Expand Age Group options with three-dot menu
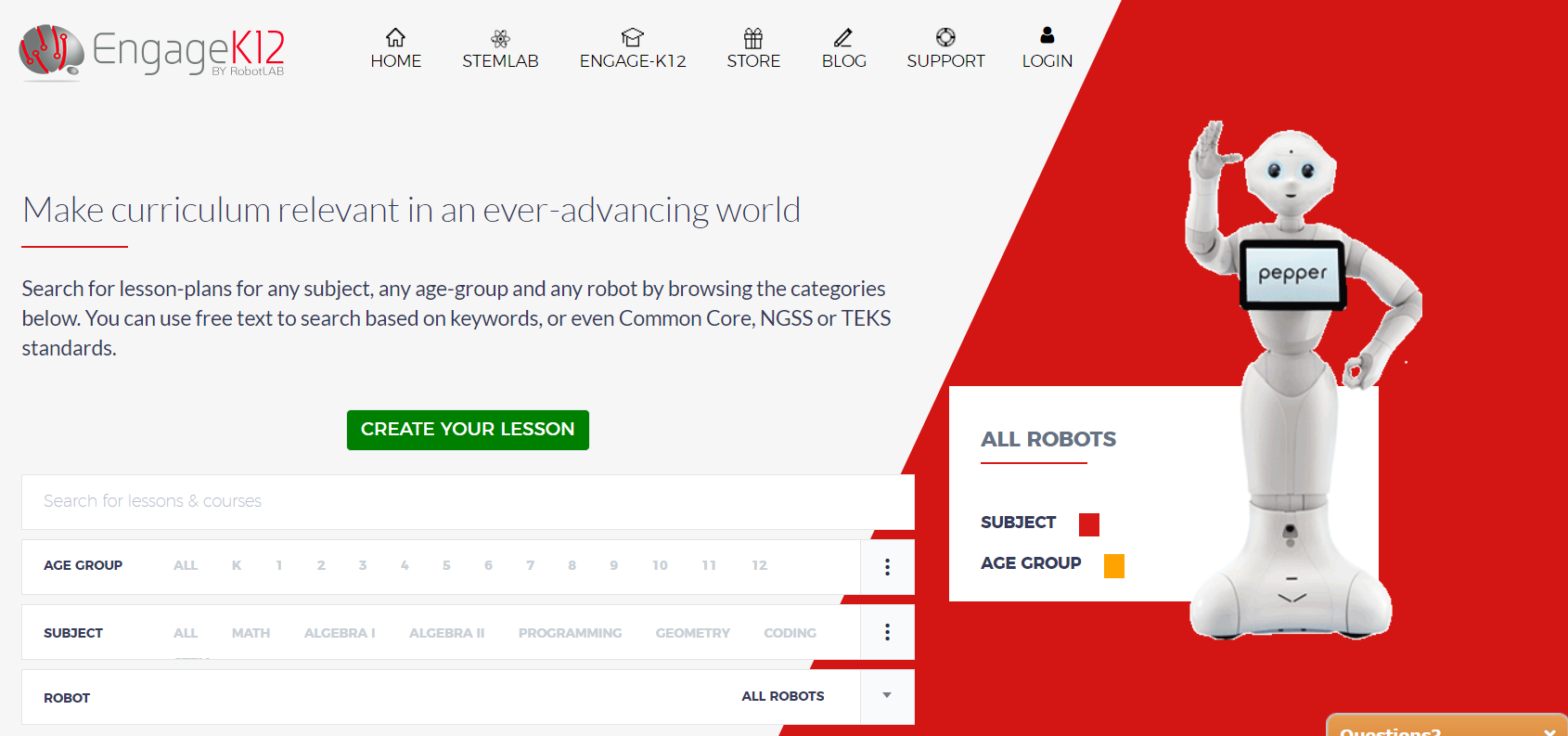 pos(887,567)
